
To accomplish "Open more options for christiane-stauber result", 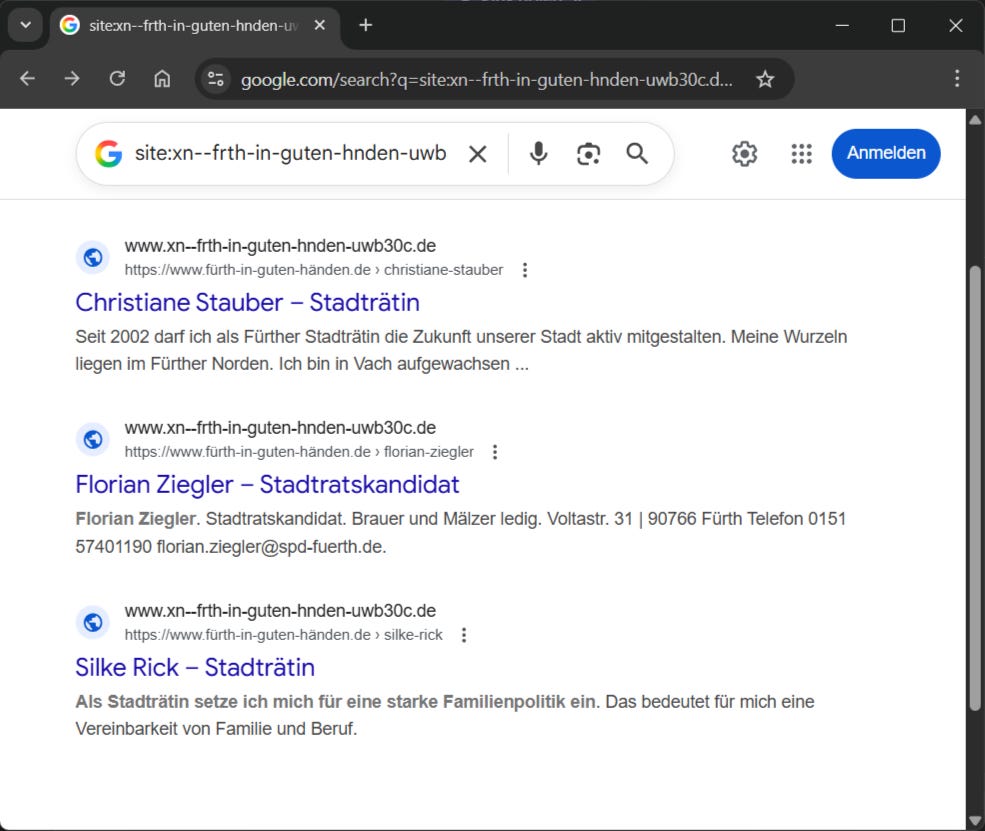I will pos(525,270).
